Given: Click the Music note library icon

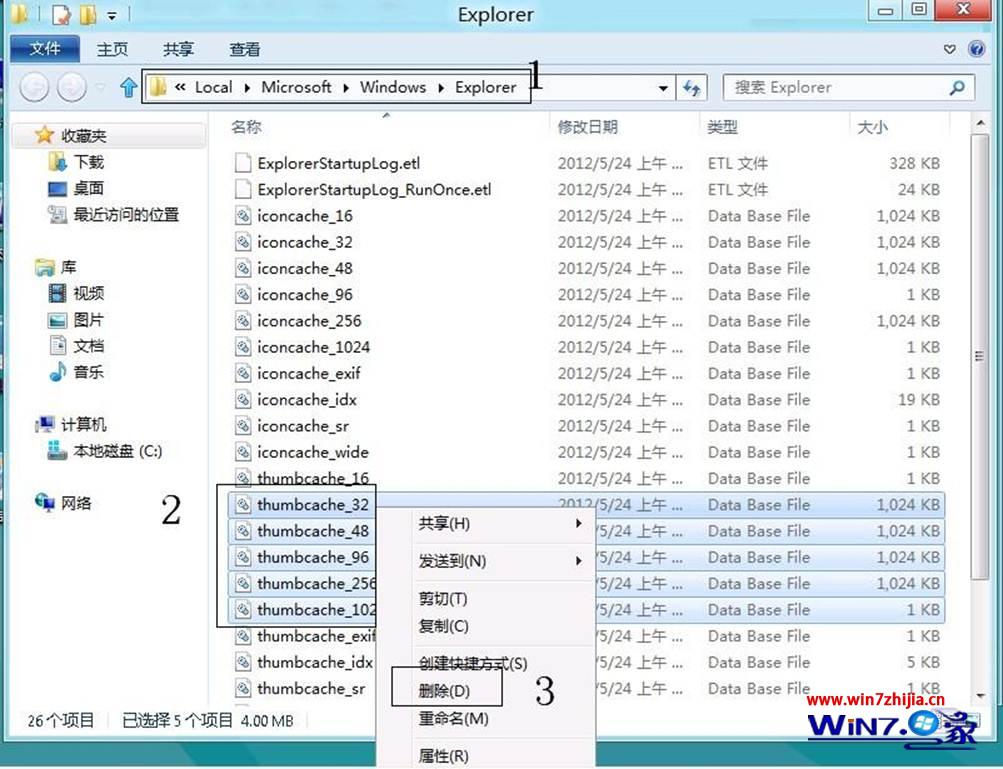Looking at the screenshot, I should 58,372.
